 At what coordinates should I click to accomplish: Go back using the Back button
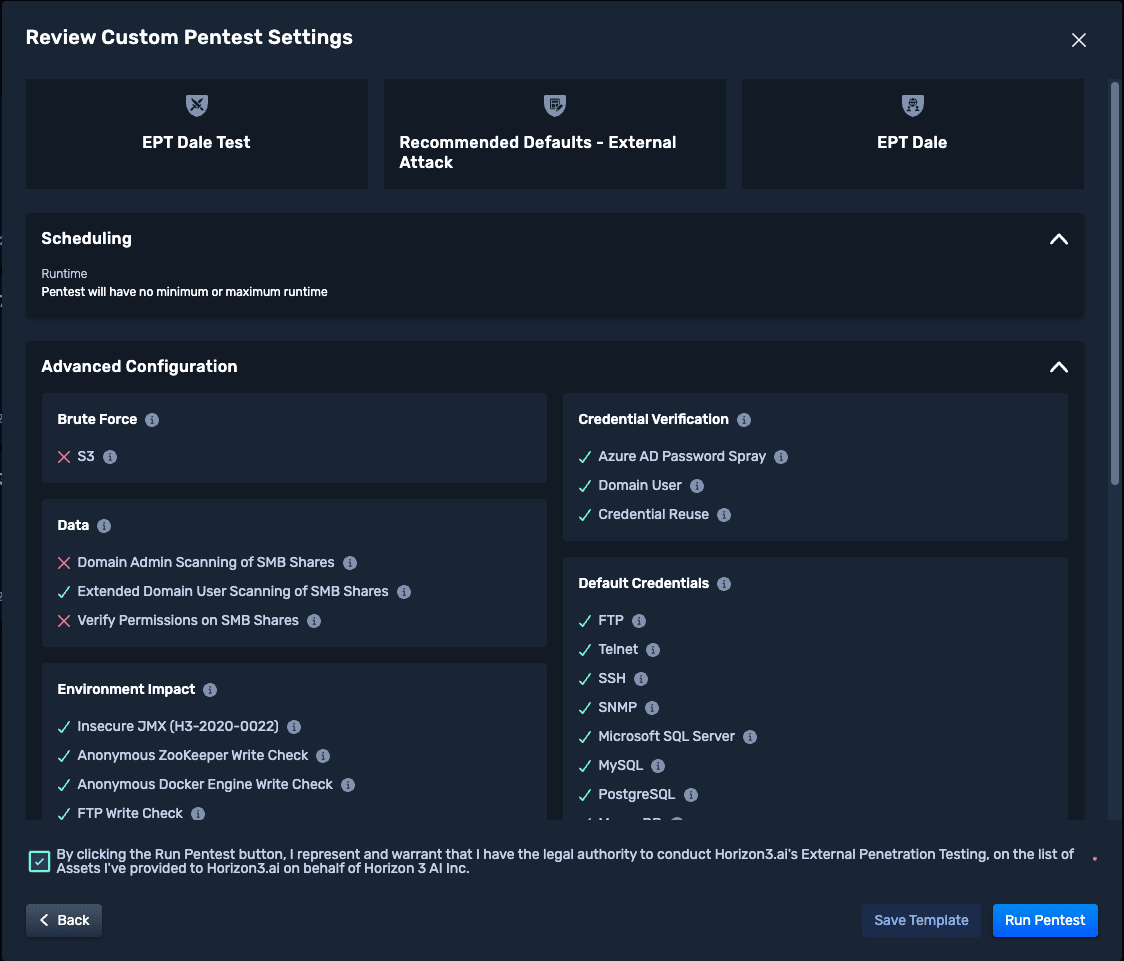(64, 920)
